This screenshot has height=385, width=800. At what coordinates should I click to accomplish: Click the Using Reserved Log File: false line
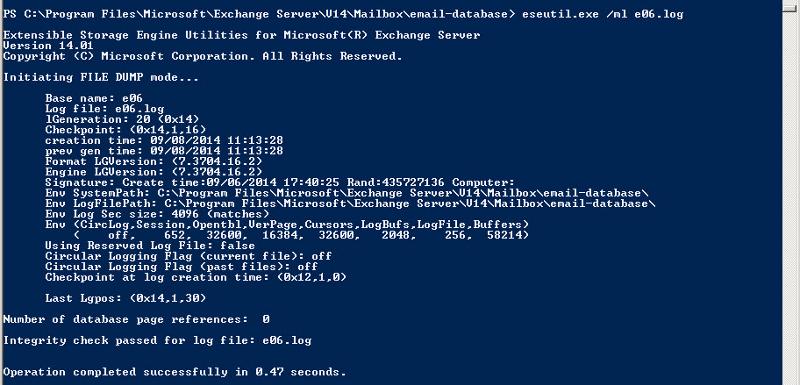click(150, 245)
